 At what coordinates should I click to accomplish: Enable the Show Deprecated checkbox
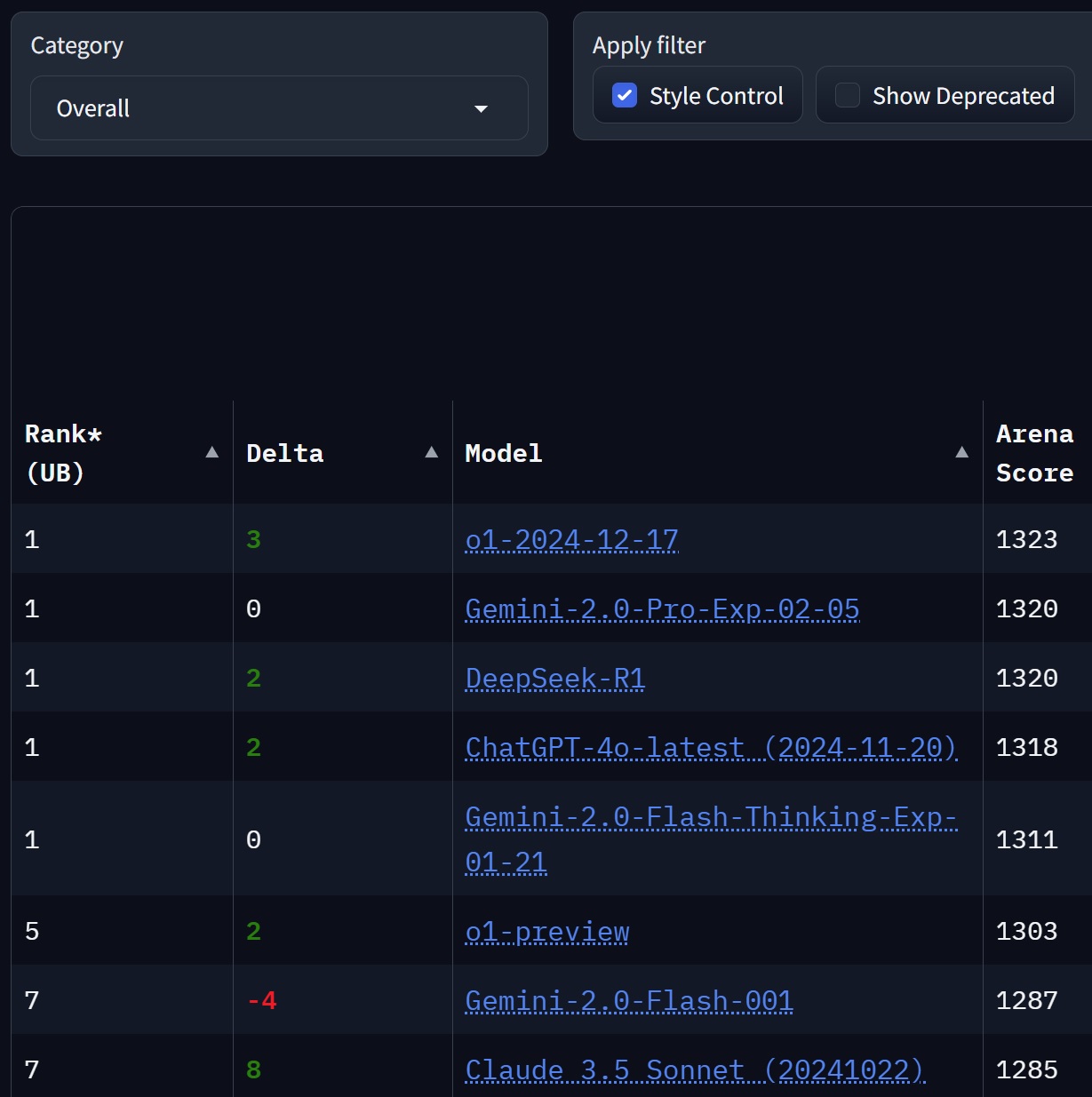(848, 95)
